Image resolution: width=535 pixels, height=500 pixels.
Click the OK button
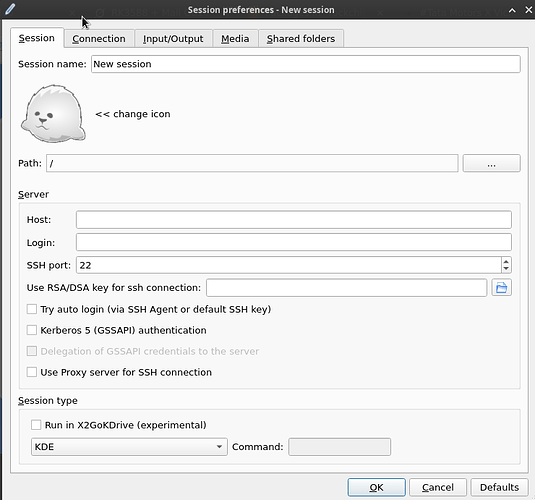point(376,487)
